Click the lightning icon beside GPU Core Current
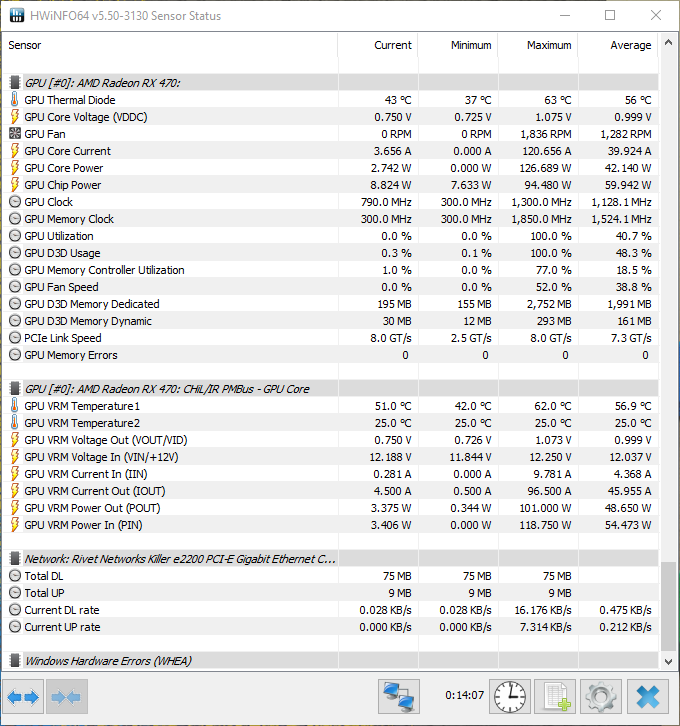 pos(15,151)
